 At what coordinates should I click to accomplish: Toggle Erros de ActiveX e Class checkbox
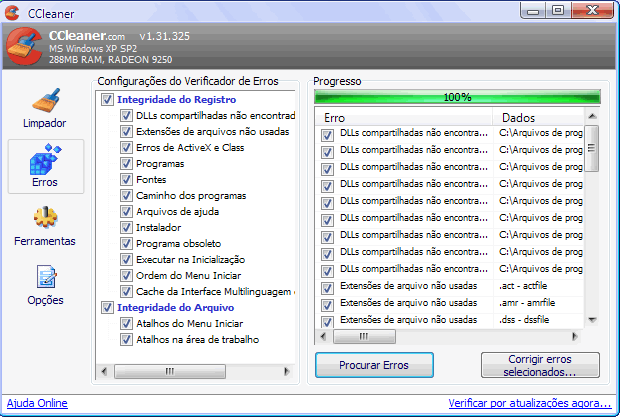point(126,148)
